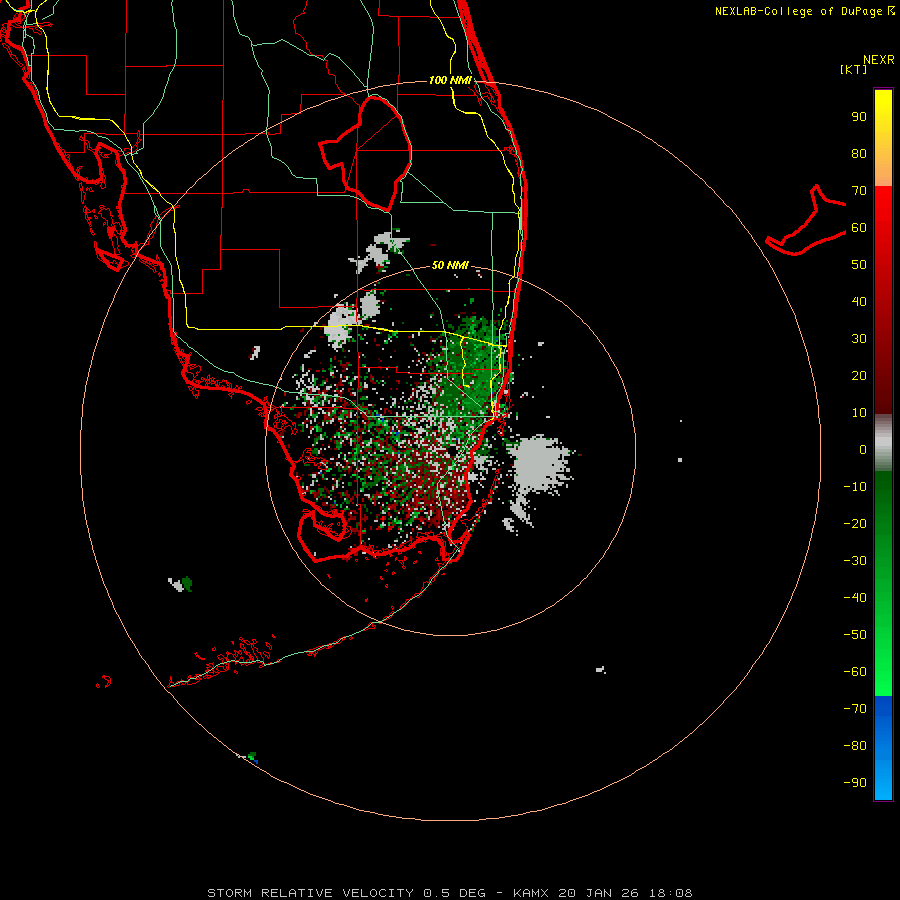Click the bright green segment near -60

[883, 672]
